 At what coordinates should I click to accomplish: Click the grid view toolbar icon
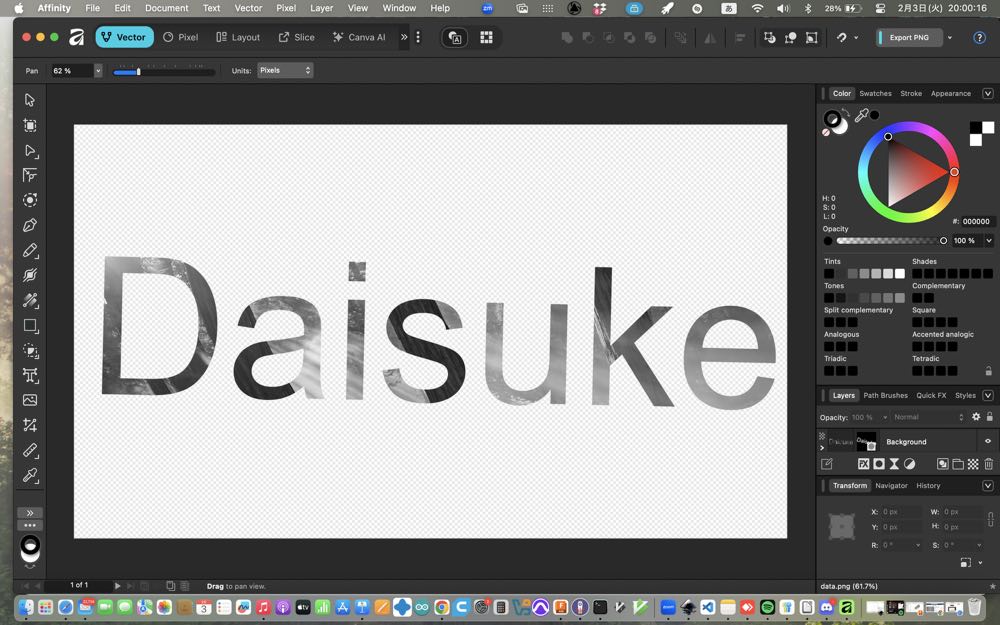487,38
